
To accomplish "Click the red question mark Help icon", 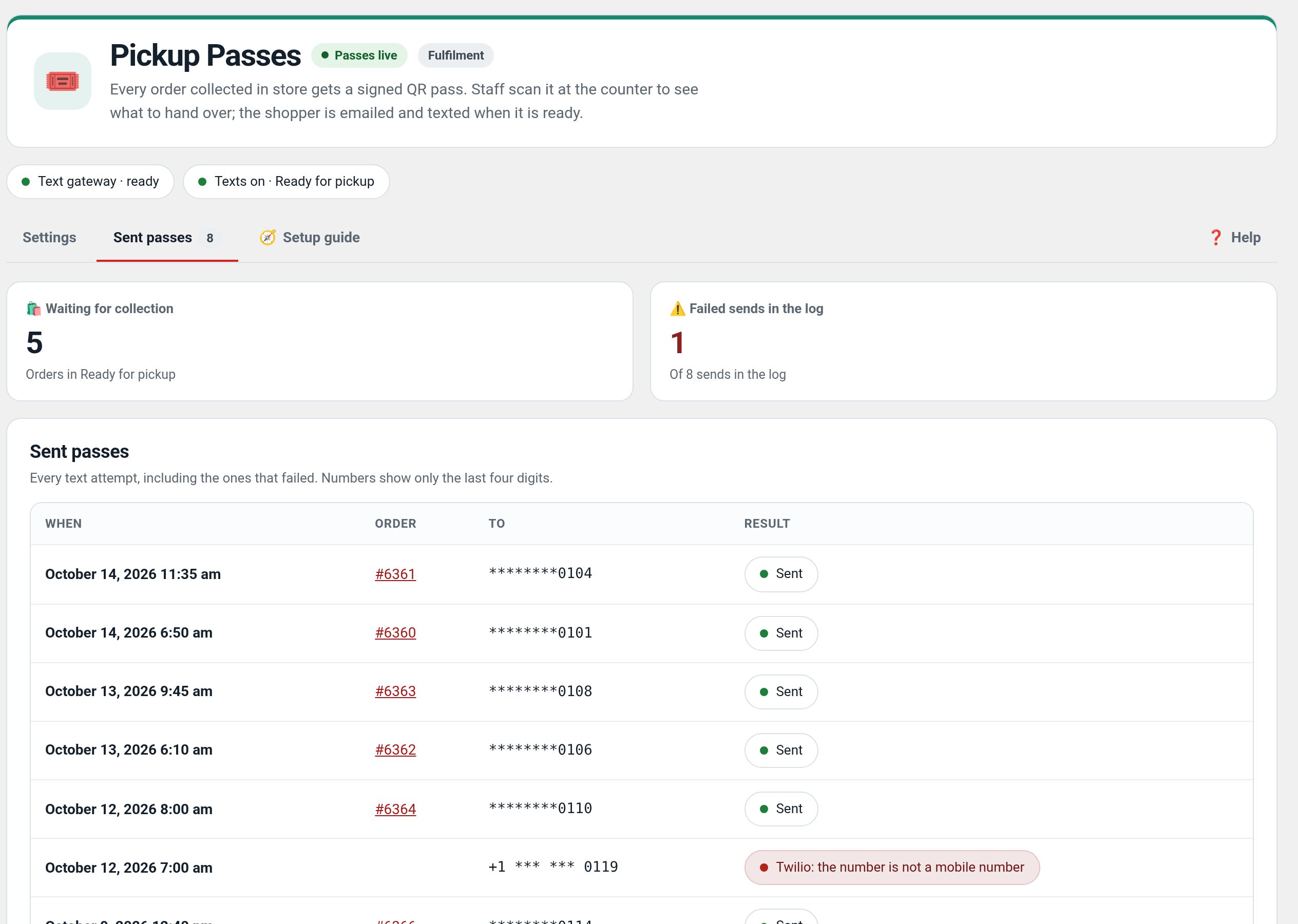I will (1215, 237).
